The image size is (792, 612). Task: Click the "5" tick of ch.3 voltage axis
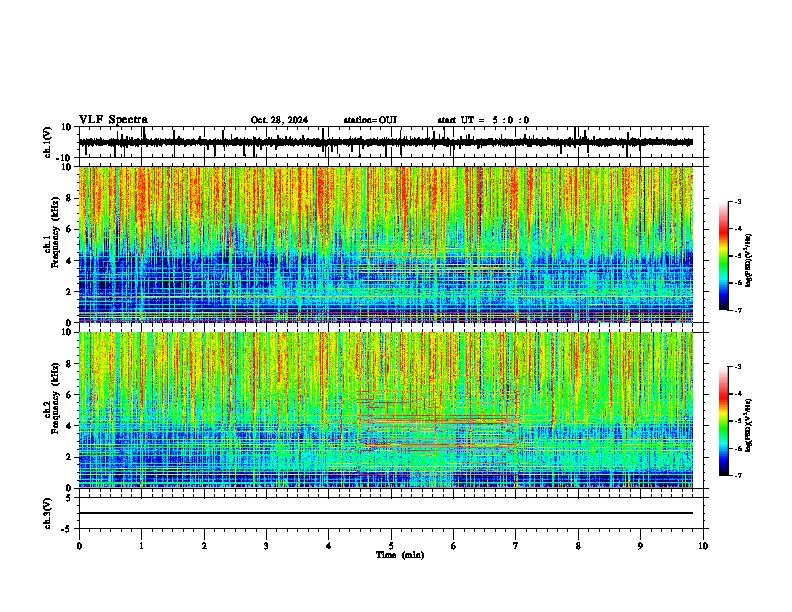[x=70, y=498]
